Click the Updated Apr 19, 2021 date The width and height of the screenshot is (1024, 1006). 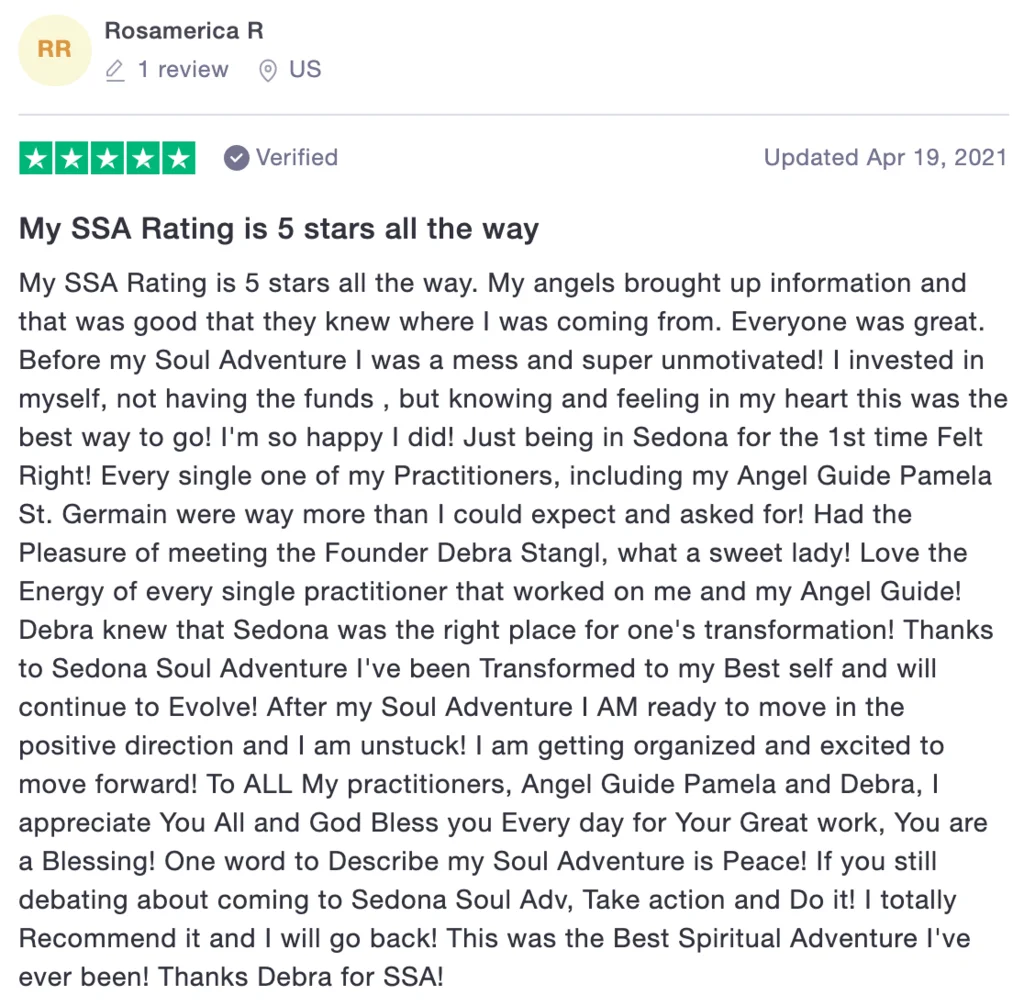click(885, 158)
